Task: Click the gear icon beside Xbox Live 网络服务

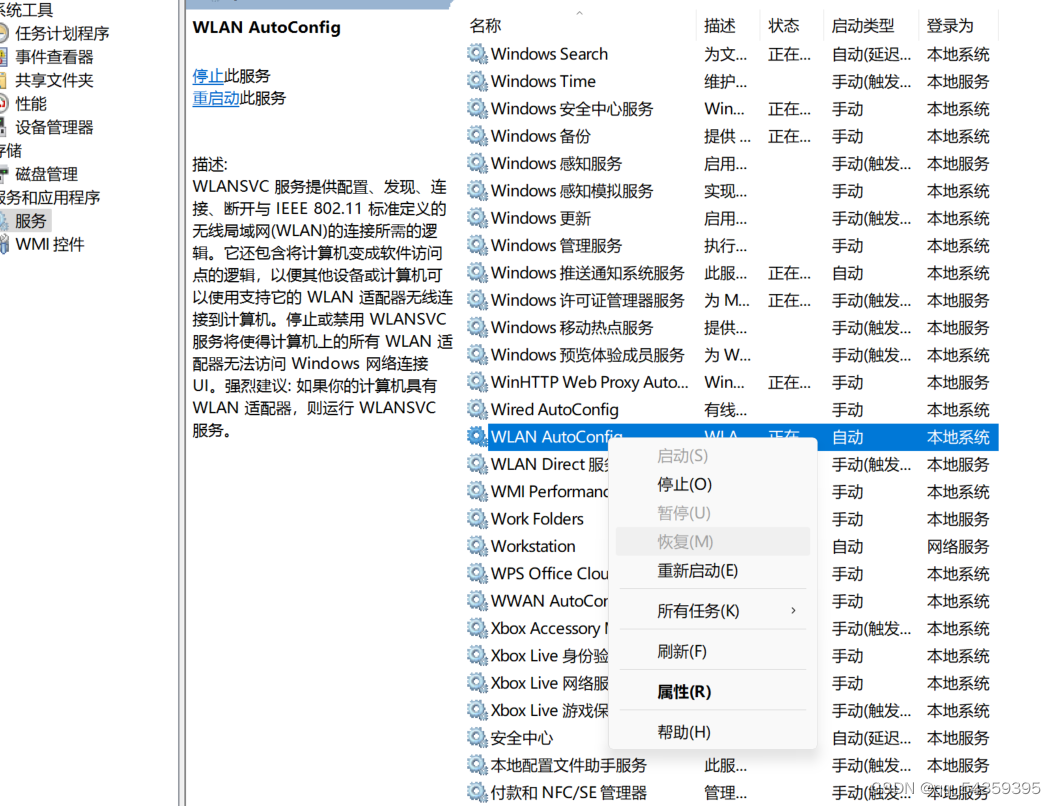Action: click(477, 683)
